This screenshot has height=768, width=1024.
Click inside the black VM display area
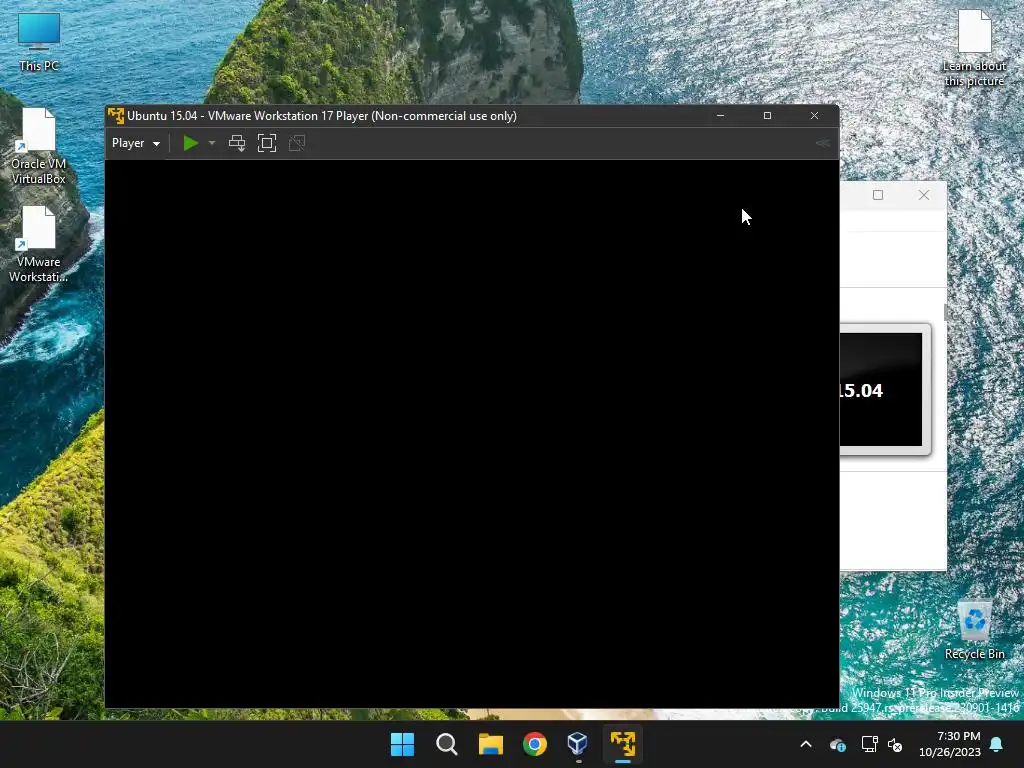(x=472, y=434)
